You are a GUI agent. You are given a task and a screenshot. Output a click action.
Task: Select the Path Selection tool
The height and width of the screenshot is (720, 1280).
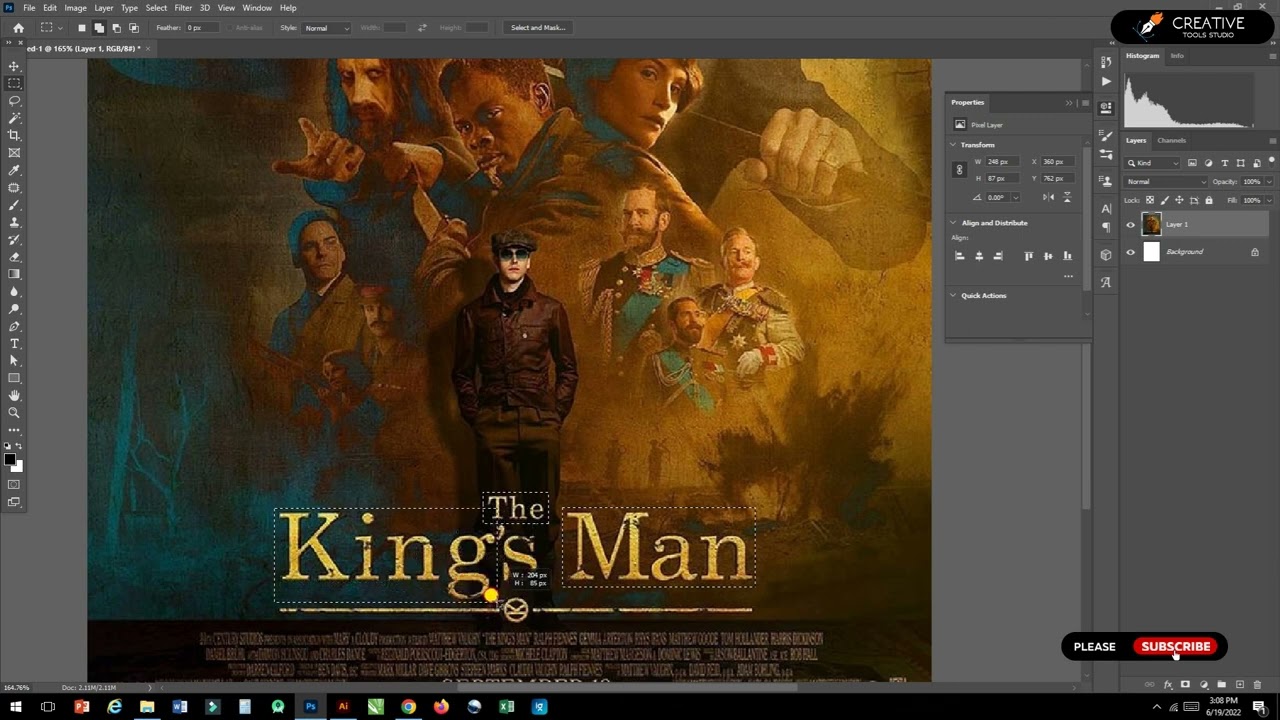14,360
